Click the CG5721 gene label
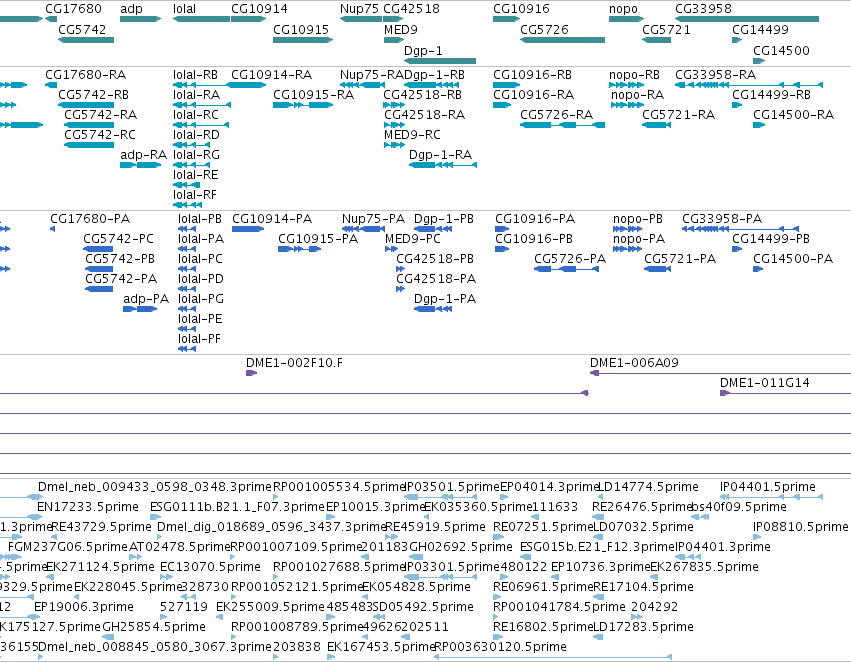The height and width of the screenshot is (662, 851). click(x=666, y=29)
